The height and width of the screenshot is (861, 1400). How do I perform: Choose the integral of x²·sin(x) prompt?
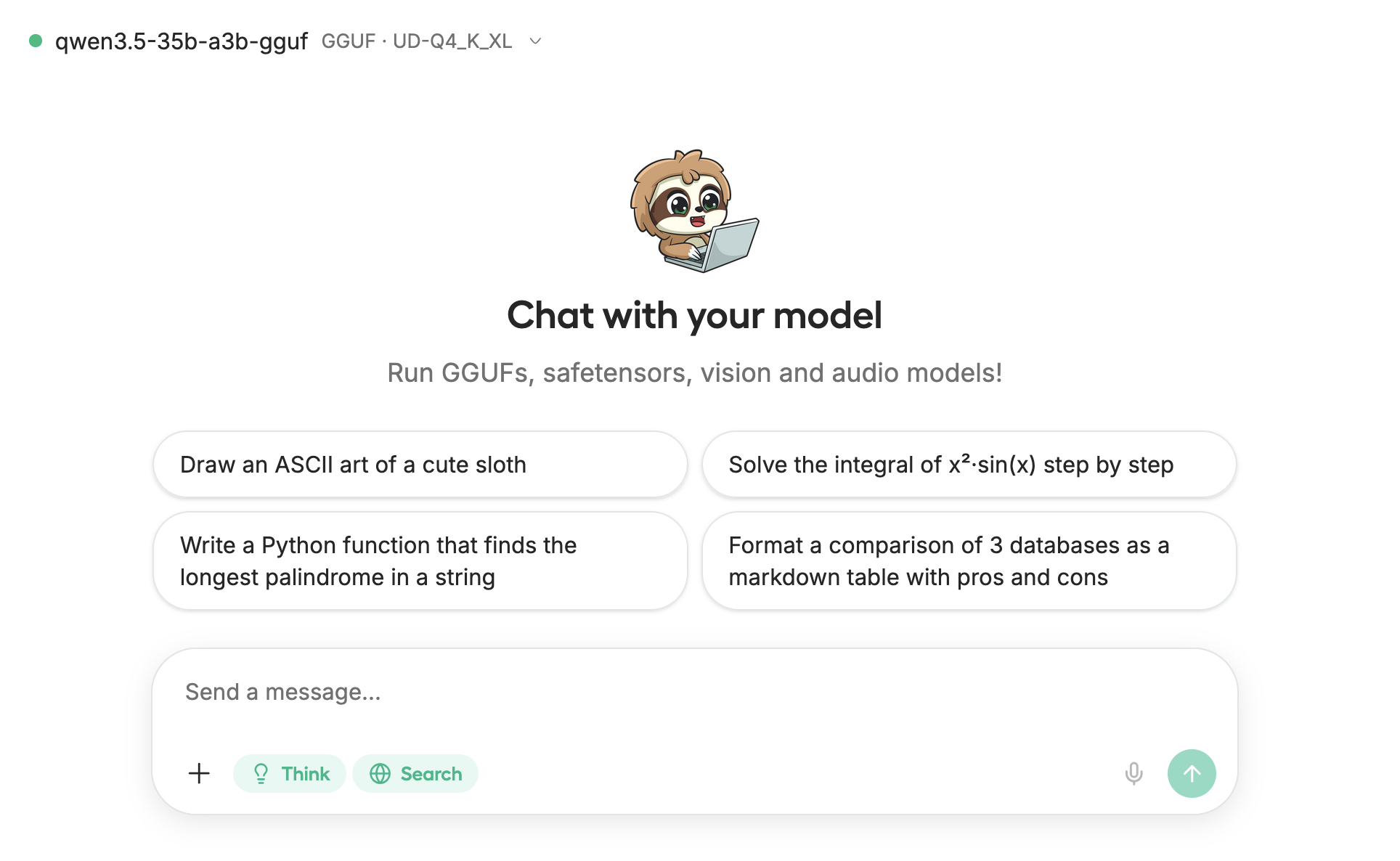[969, 465]
